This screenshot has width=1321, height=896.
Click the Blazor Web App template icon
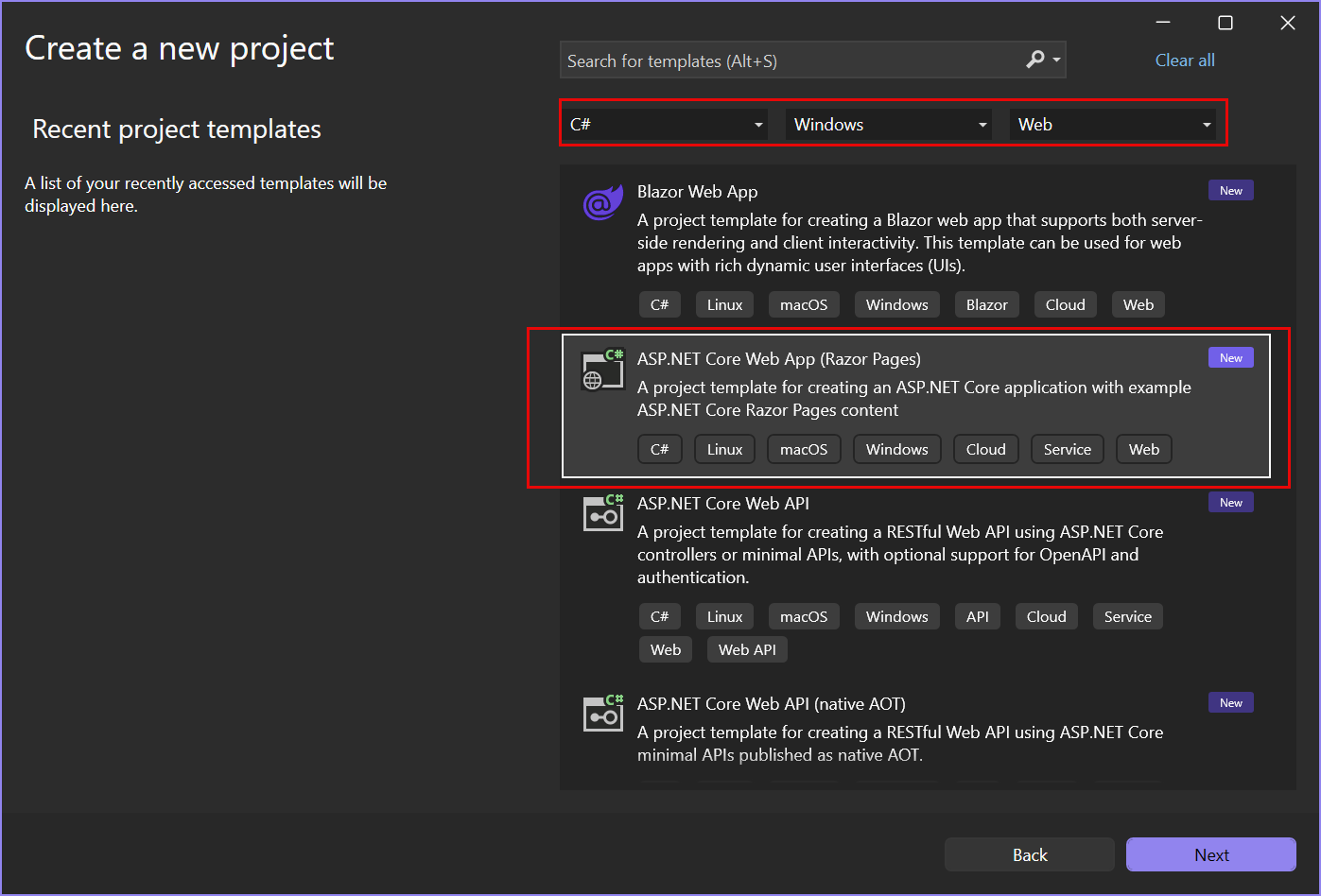tap(603, 201)
